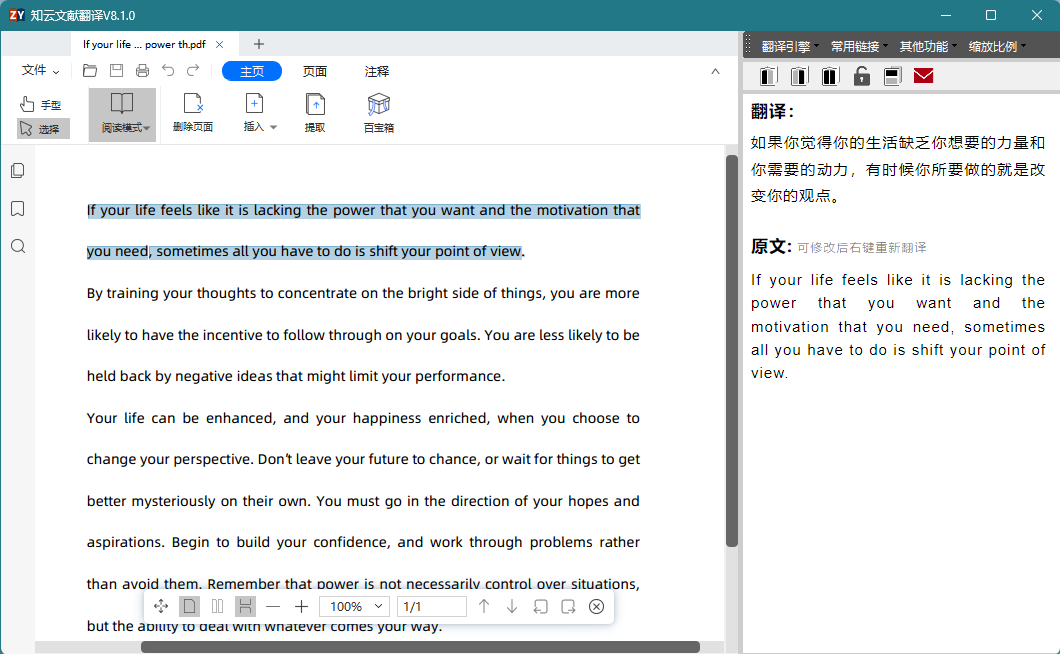
Task: Toggle the Select (选择) tool mode
Action: click(43, 129)
